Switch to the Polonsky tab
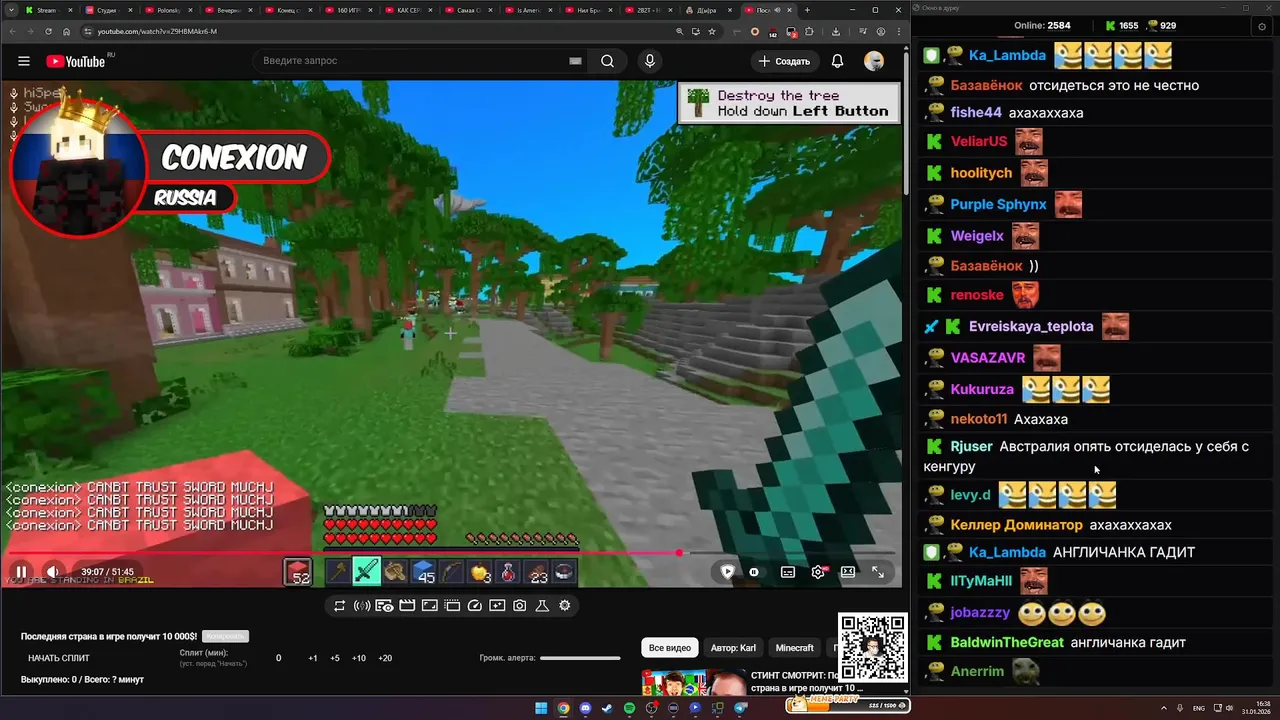This screenshot has height=720, width=1280. click(x=167, y=10)
